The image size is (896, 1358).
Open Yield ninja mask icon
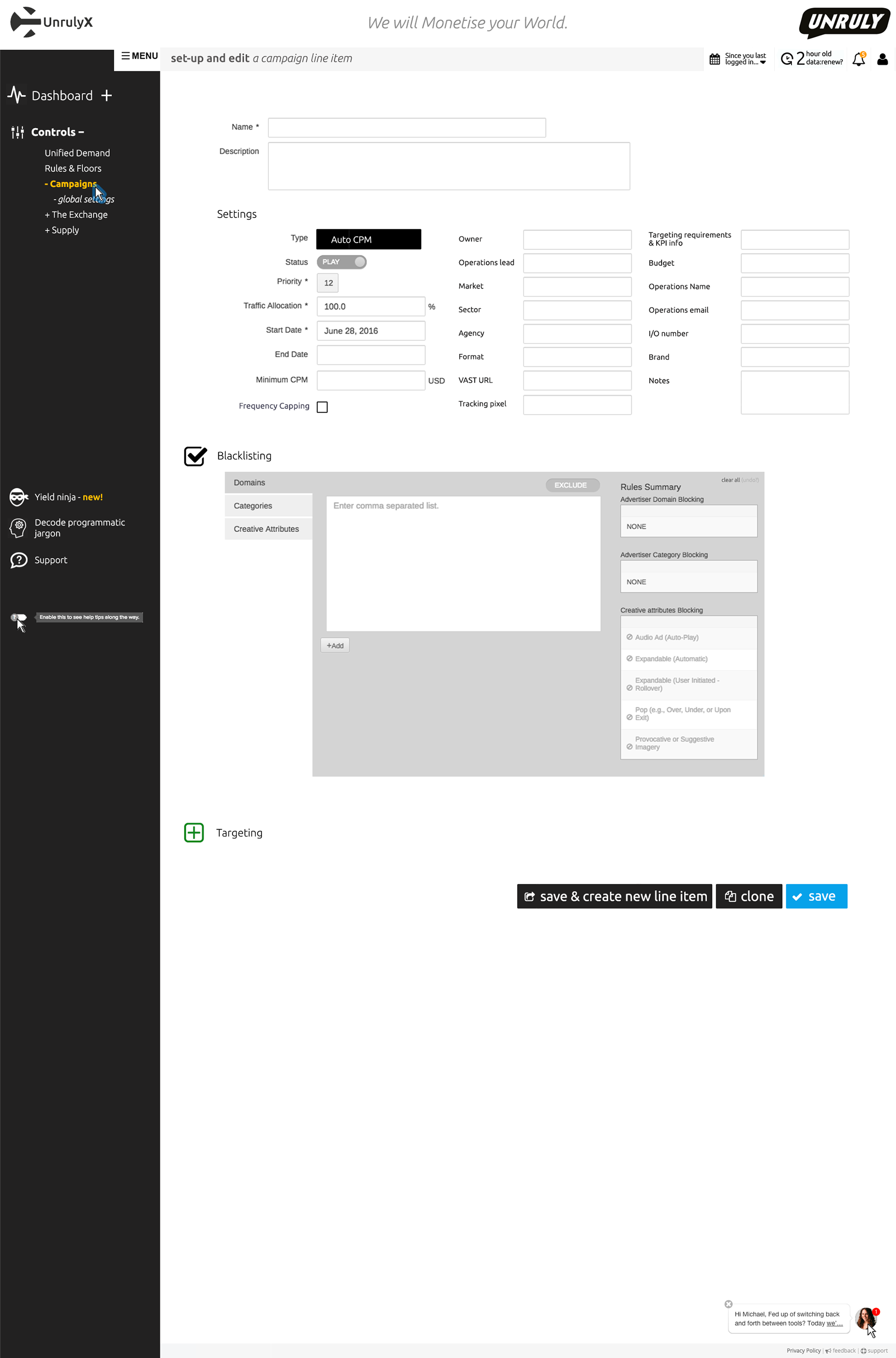(18, 497)
